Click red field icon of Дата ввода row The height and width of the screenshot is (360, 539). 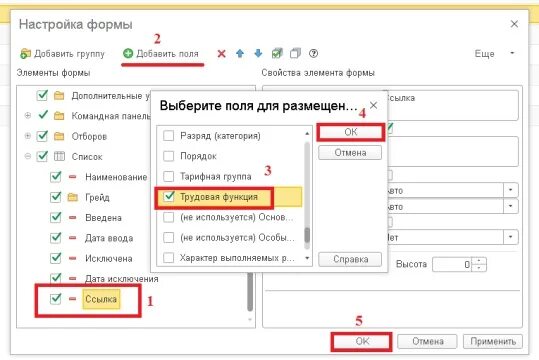[73, 238]
